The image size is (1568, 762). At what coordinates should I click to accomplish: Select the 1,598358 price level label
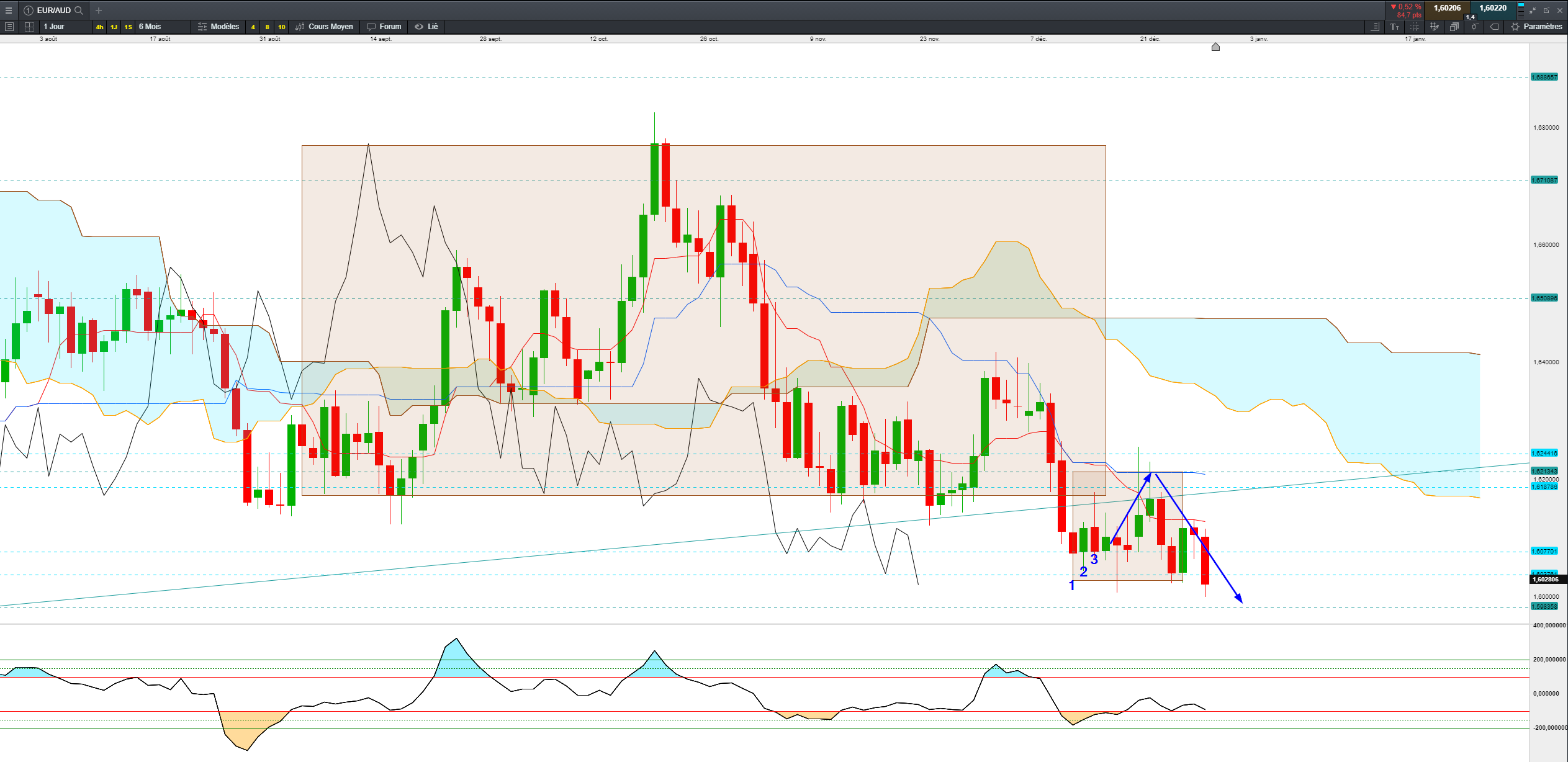pyautogui.click(x=1544, y=606)
